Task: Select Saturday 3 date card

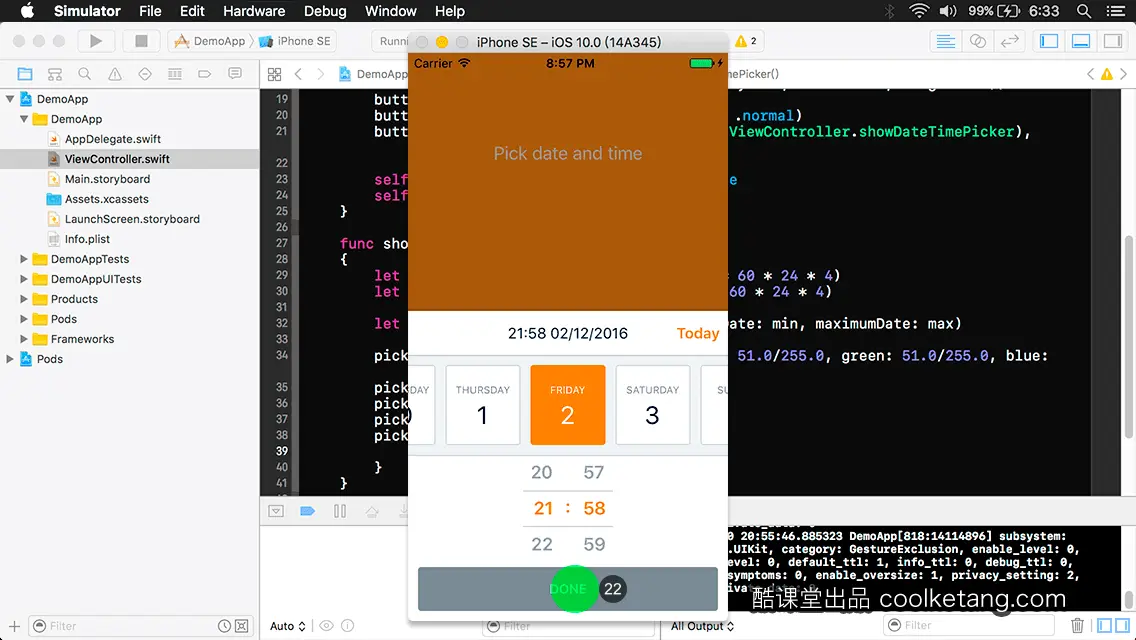Action: (x=652, y=405)
